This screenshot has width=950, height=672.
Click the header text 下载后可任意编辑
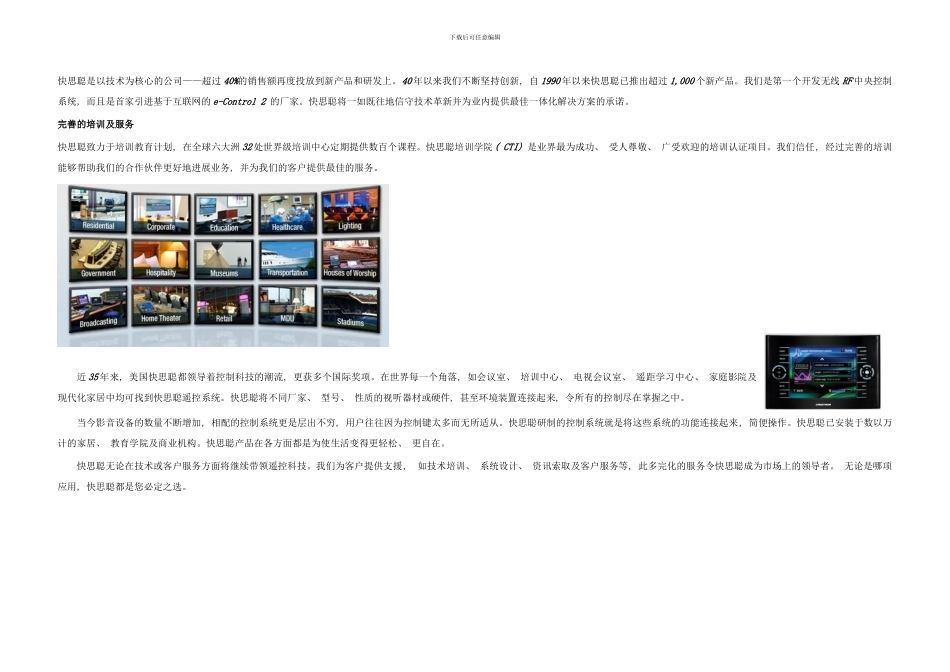point(475,38)
